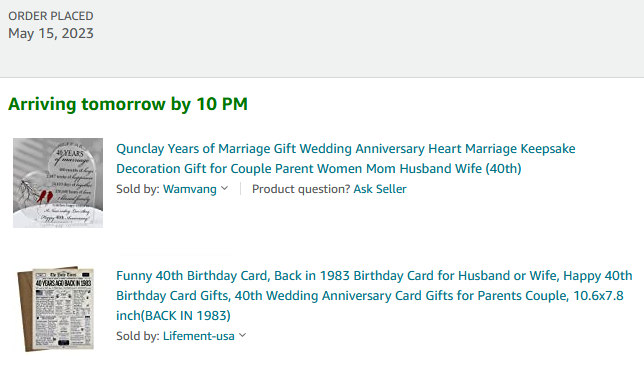Image resolution: width=644 pixels, height=366 pixels.
Task: Click the Product question? text
Action: [x=301, y=189]
